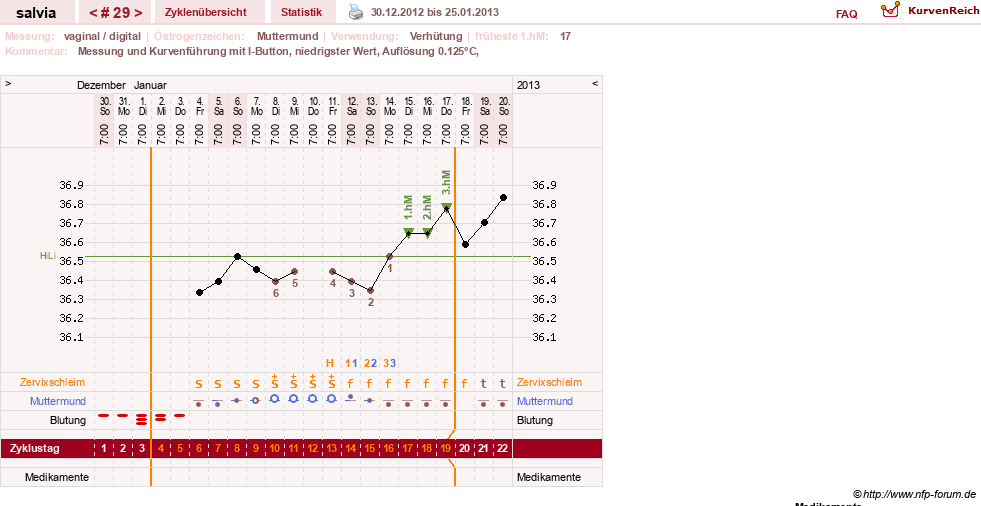The image size is (981, 506).
Task: Click the Zervixschleim 'S' on cycle day 6
Action: click(199, 383)
